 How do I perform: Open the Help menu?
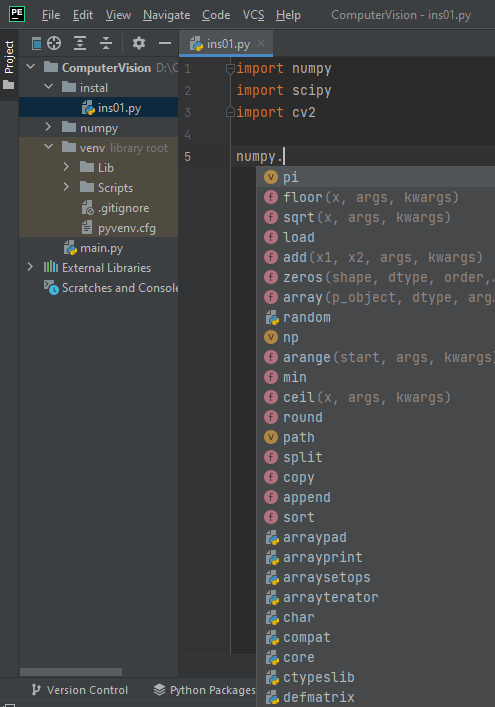[x=288, y=15]
